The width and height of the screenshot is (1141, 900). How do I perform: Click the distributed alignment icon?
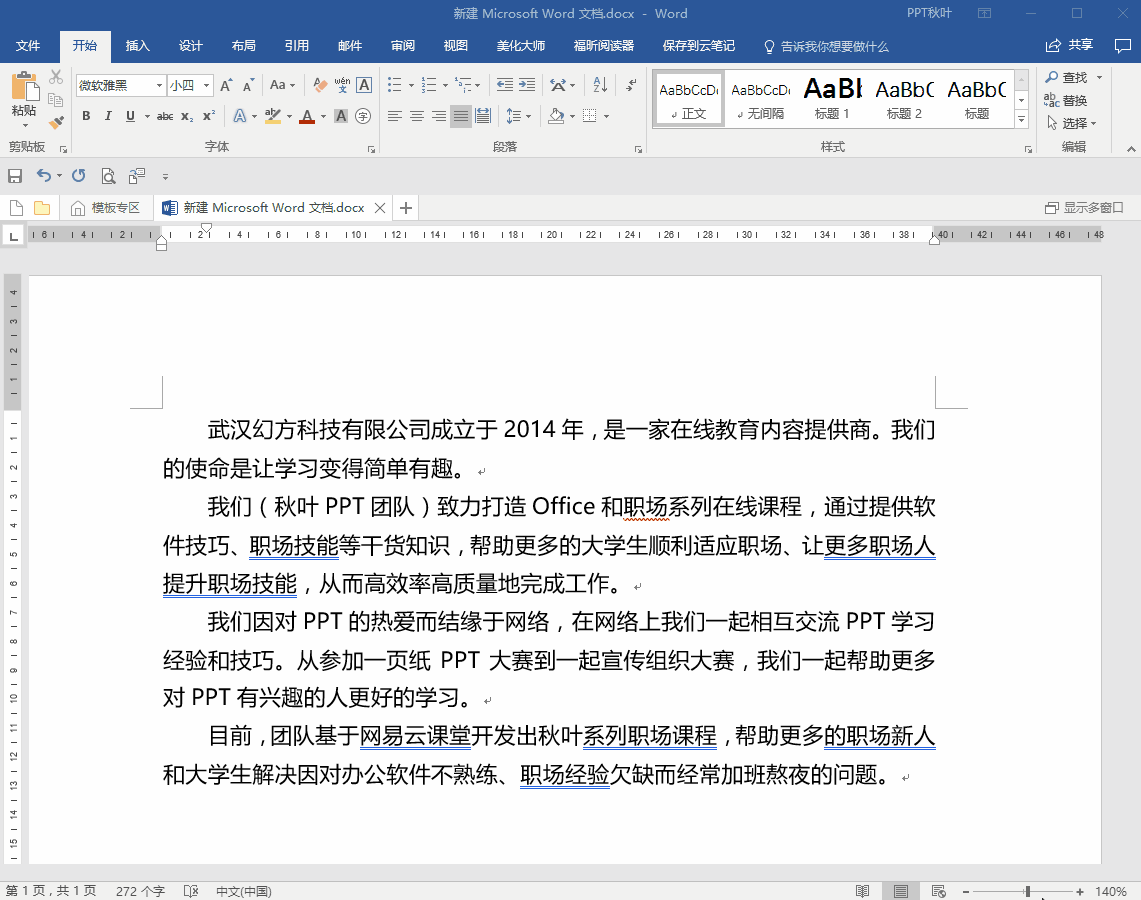point(482,116)
